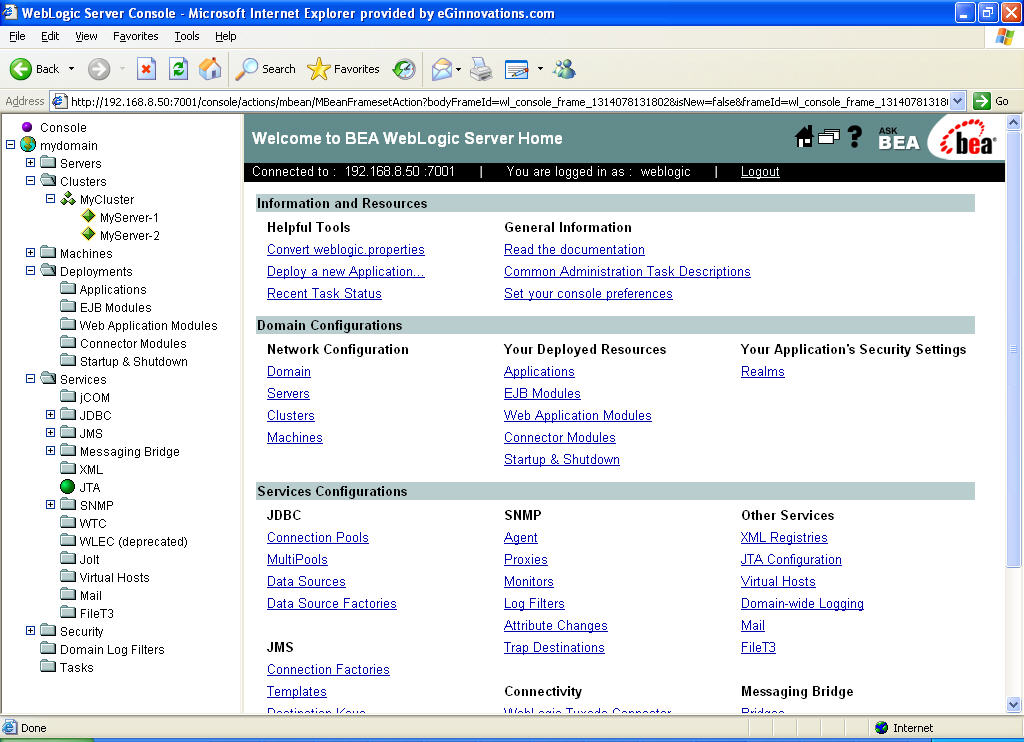This screenshot has height=742, width=1024.
Task: Expand the JMS tree node
Action: coord(50,432)
